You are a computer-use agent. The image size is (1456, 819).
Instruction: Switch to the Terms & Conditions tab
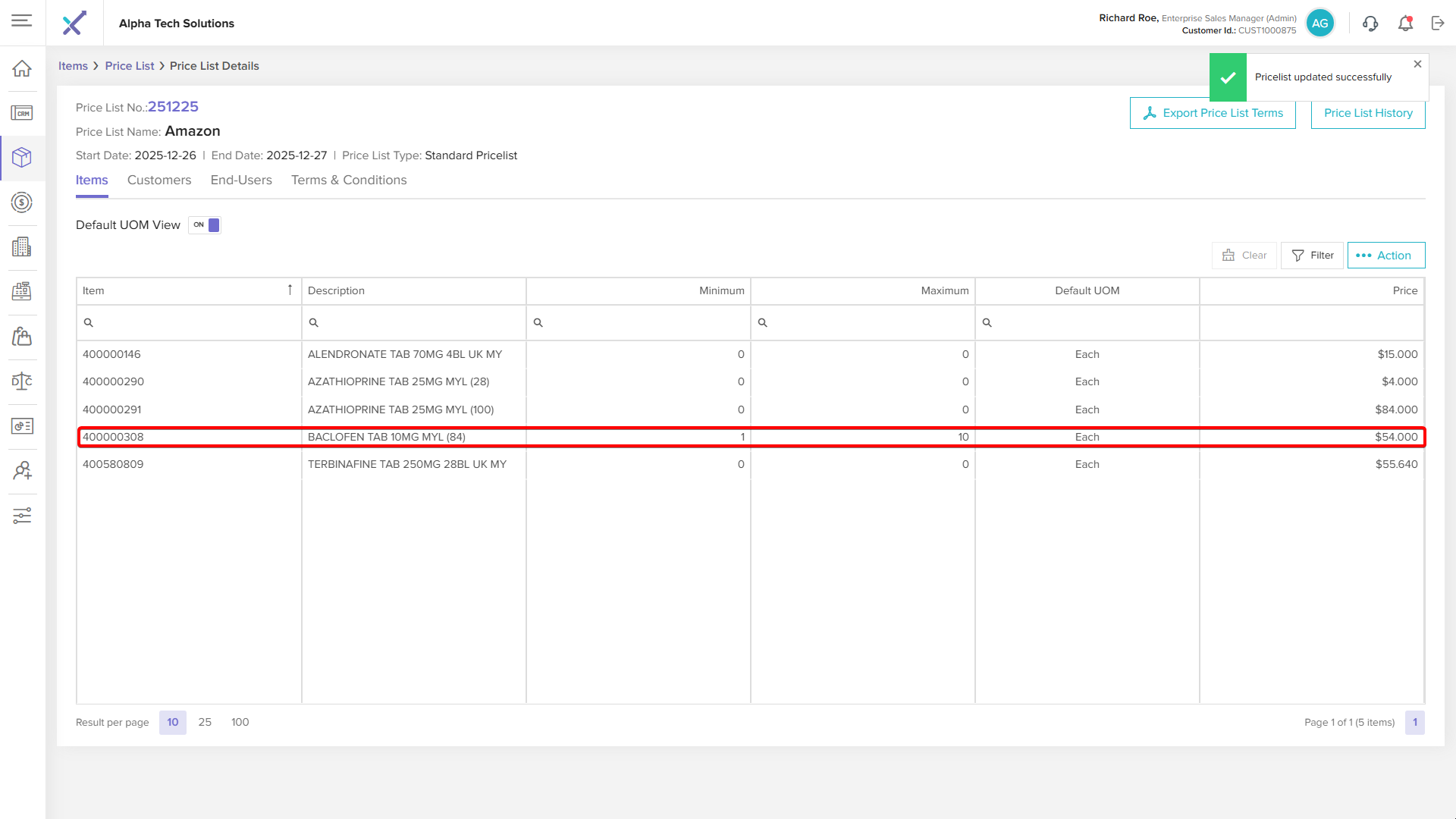pos(349,180)
